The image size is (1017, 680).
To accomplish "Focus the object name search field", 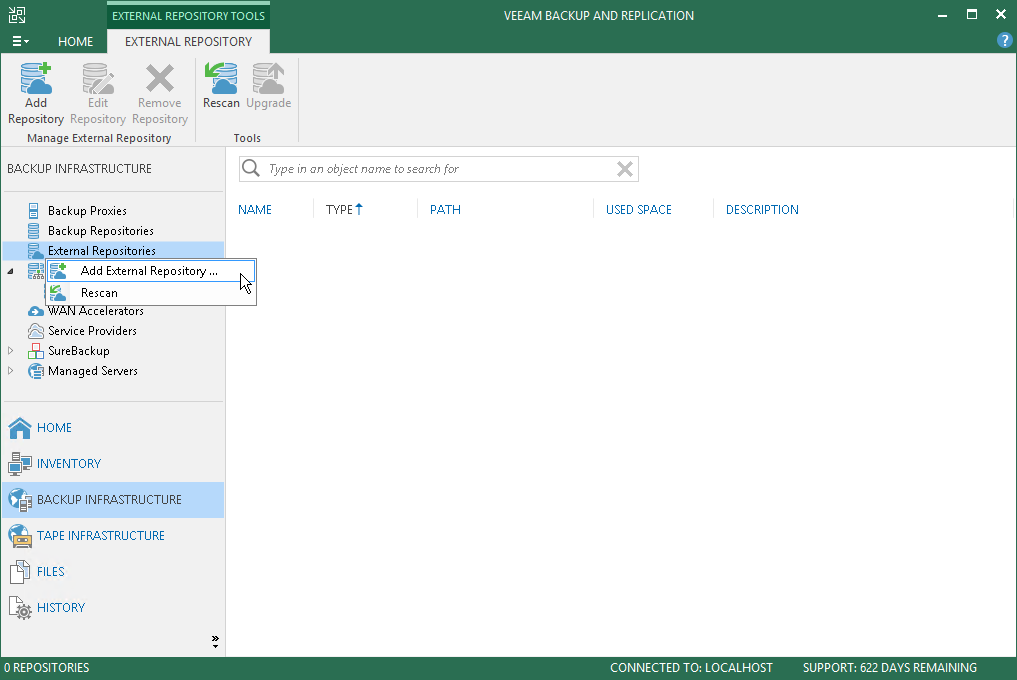I will click(x=438, y=169).
